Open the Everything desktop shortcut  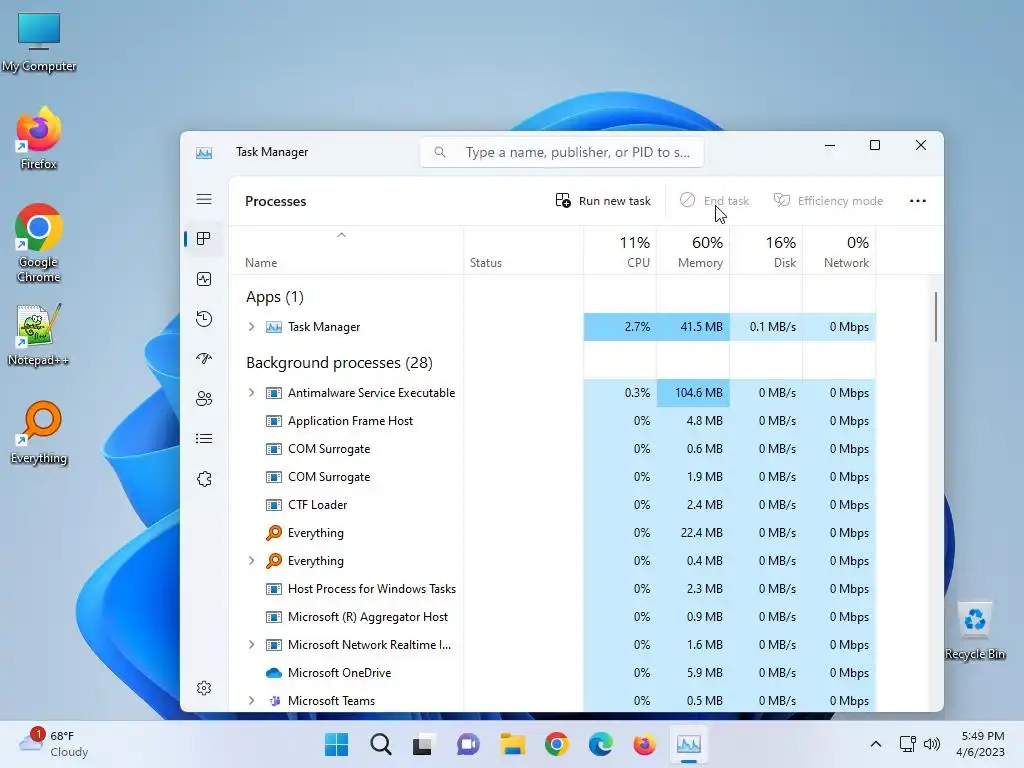39,432
